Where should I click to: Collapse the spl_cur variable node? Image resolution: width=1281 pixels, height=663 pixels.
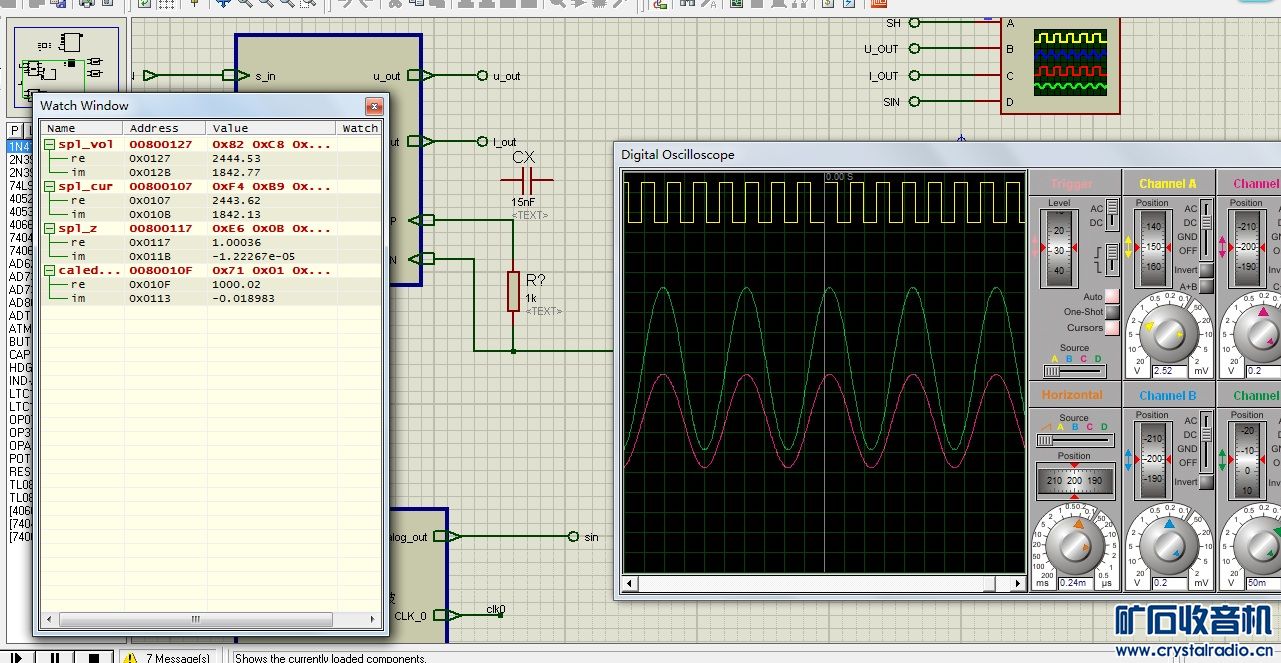(49, 186)
